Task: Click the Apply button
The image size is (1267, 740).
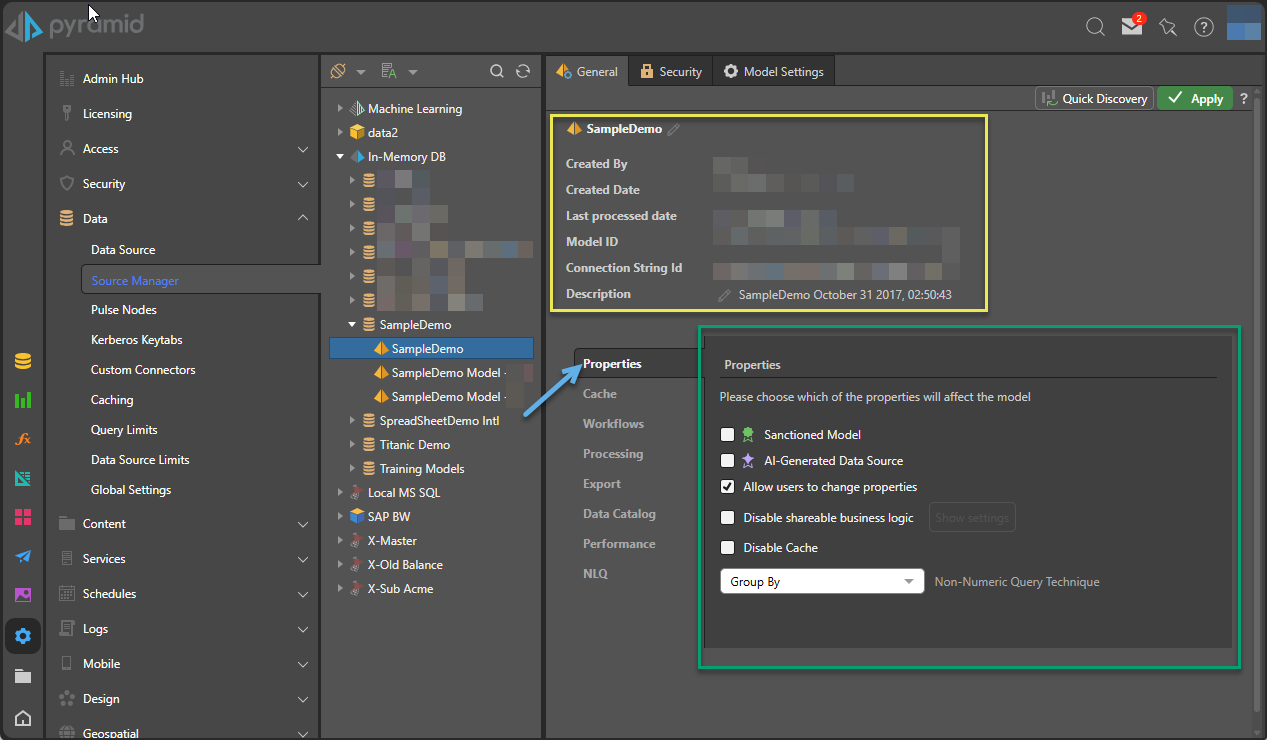Action: [x=1196, y=98]
